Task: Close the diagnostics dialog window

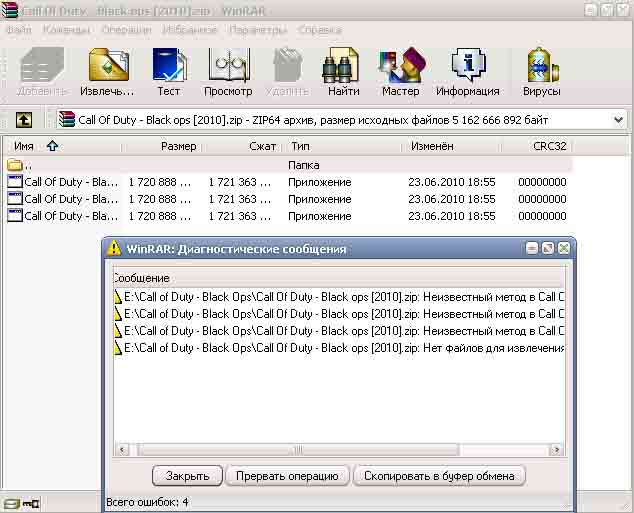Action: 564,248
